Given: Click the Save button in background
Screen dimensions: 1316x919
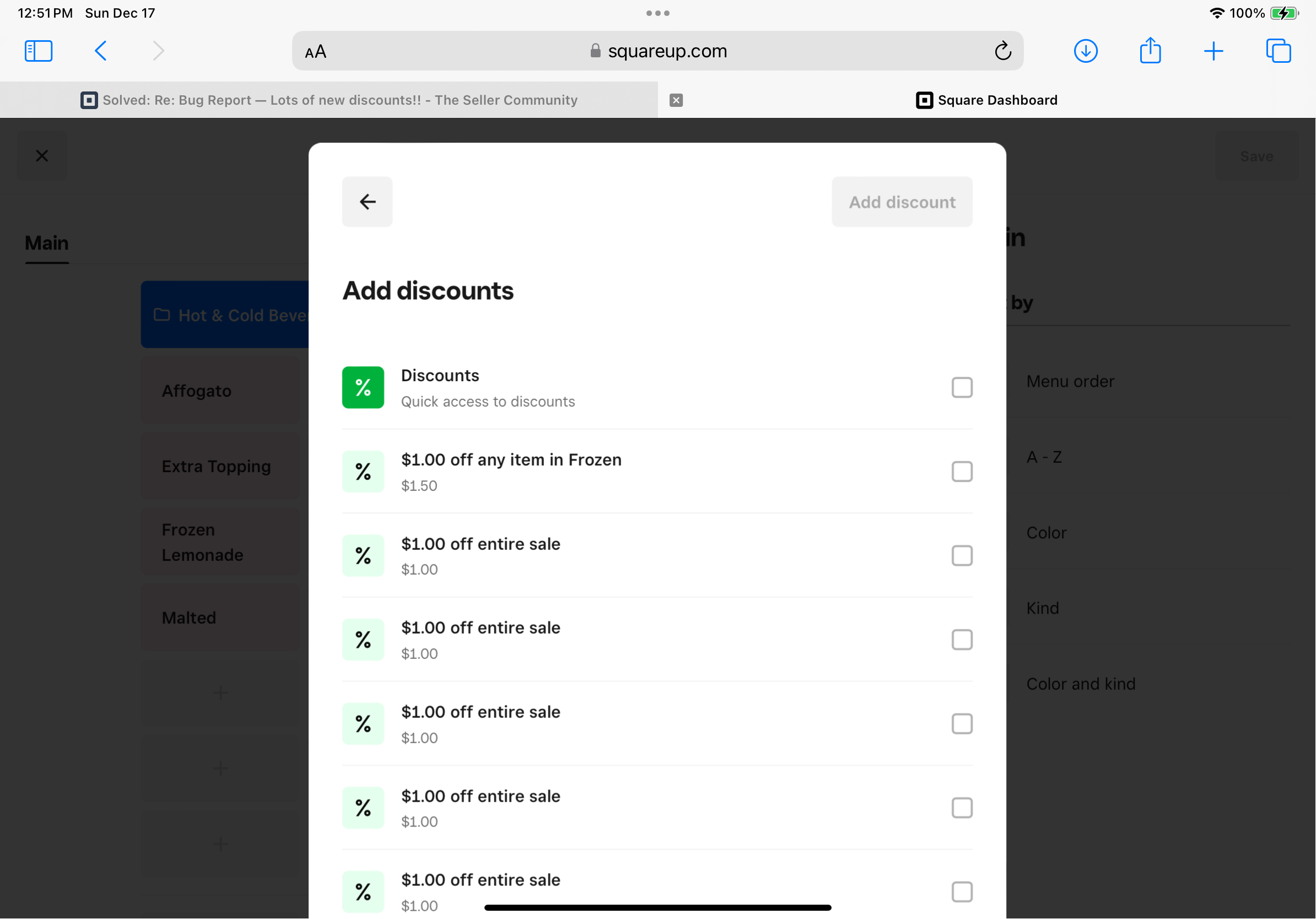Looking at the screenshot, I should click(x=1256, y=156).
